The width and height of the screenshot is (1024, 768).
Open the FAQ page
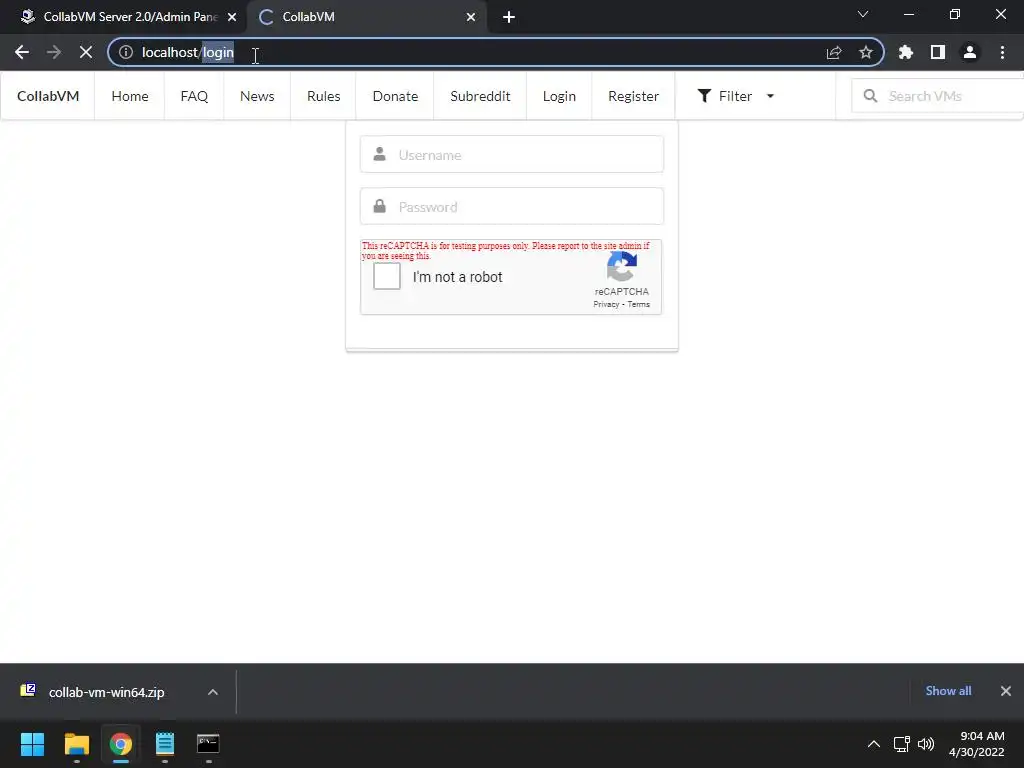point(194,96)
